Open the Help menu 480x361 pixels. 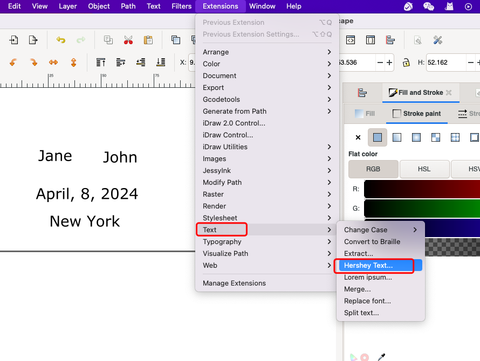[x=294, y=6]
